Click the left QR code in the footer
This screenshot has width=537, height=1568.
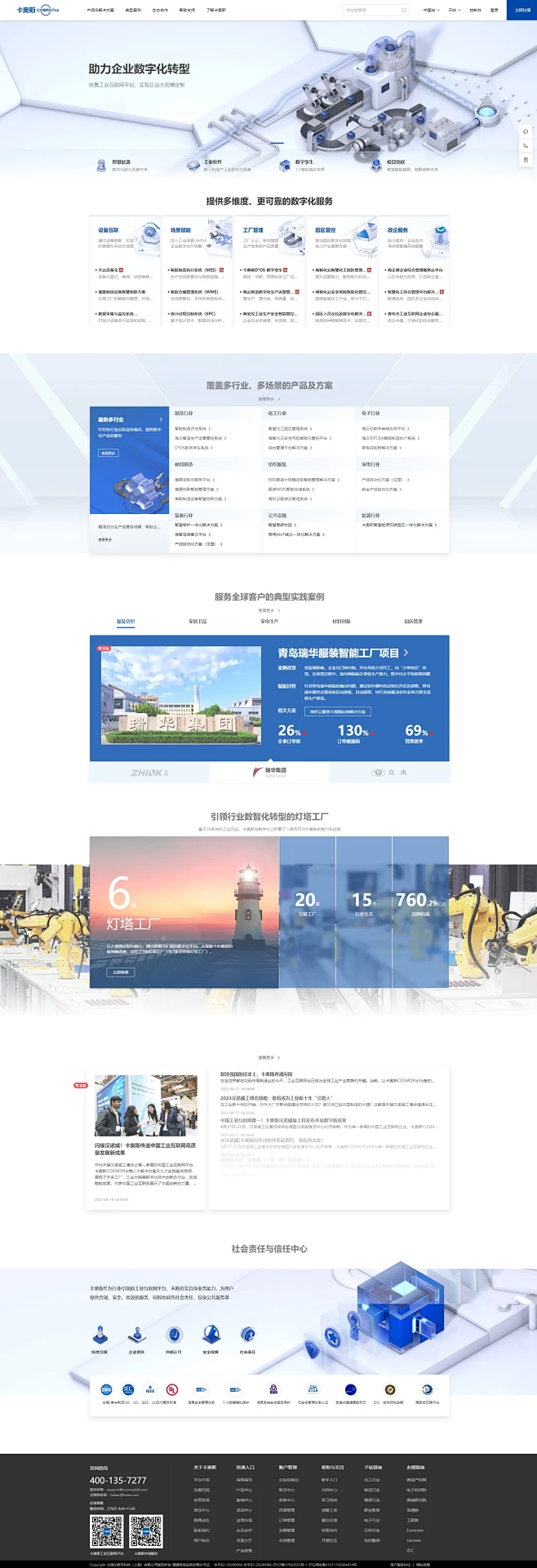107,1531
